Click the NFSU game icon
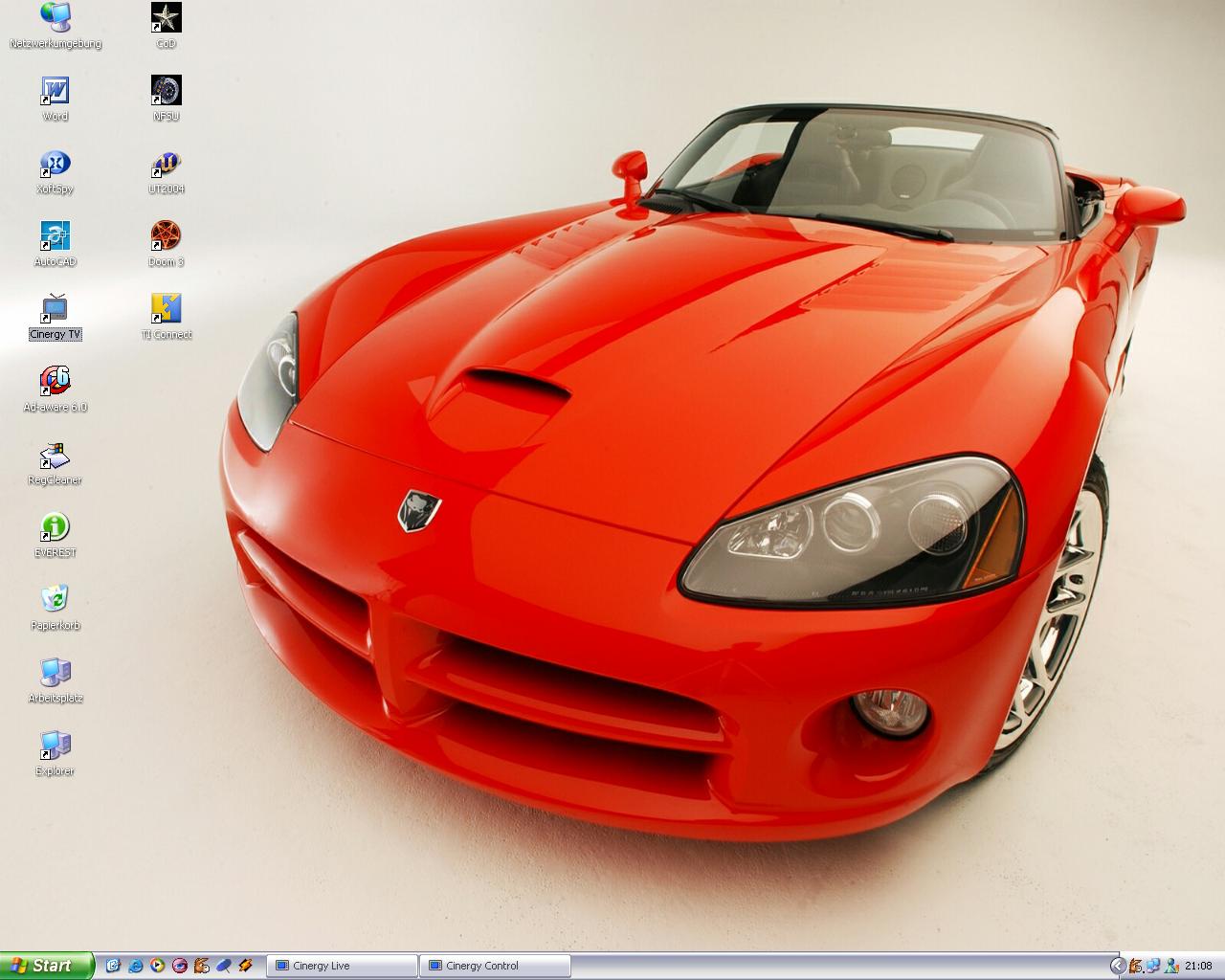The height and width of the screenshot is (980, 1225). (x=166, y=91)
